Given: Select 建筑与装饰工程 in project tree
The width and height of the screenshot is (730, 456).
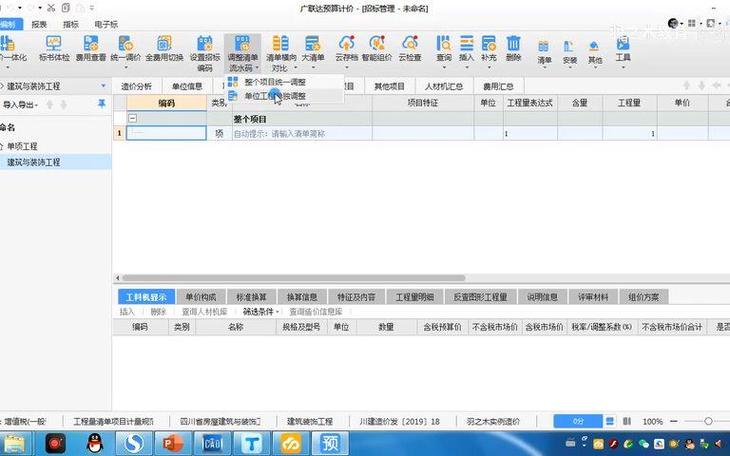Looking at the screenshot, I should pos(34,162).
